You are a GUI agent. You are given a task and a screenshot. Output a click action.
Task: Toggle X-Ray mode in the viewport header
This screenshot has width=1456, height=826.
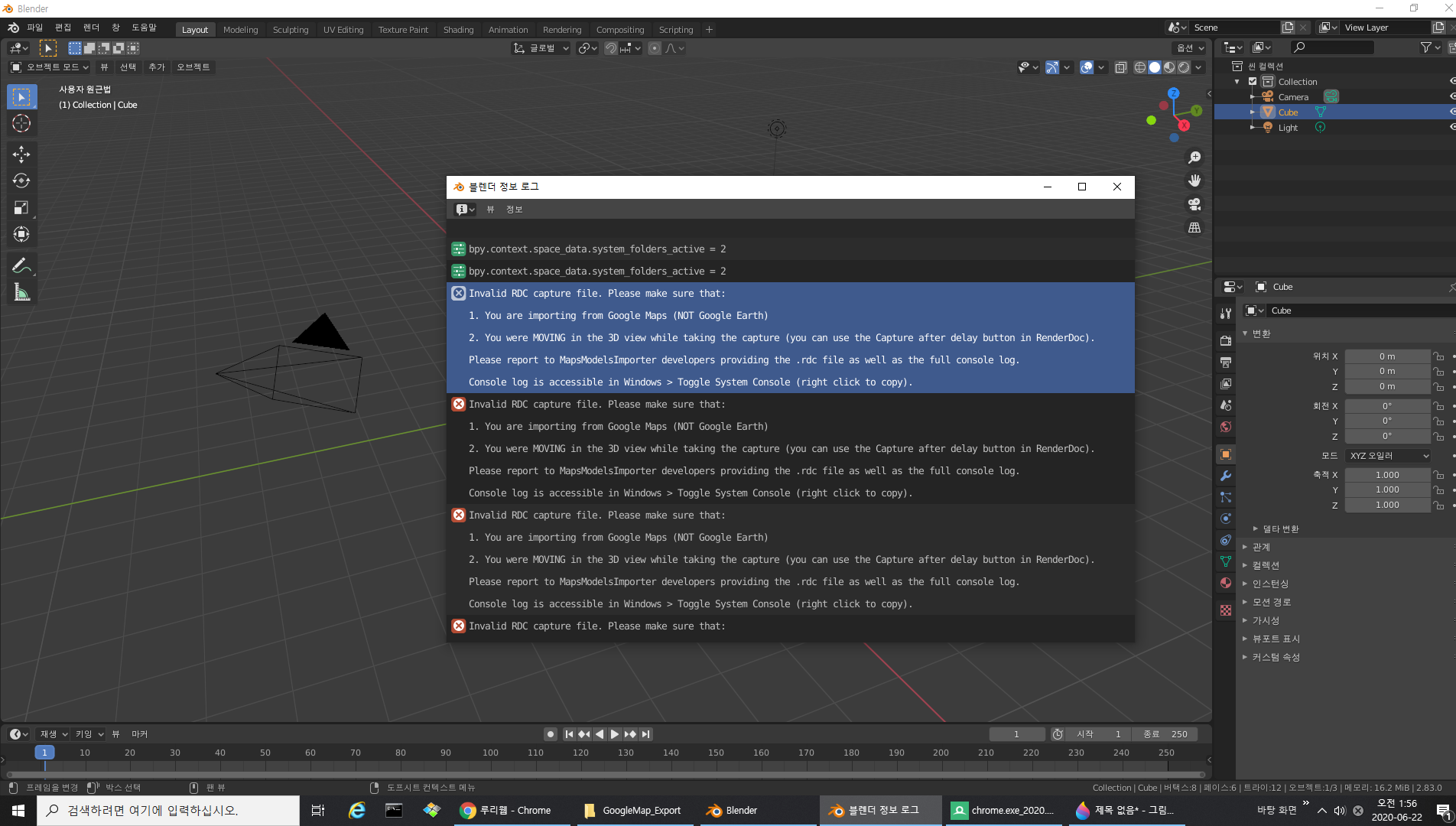pyautogui.click(x=1120, y=67)
